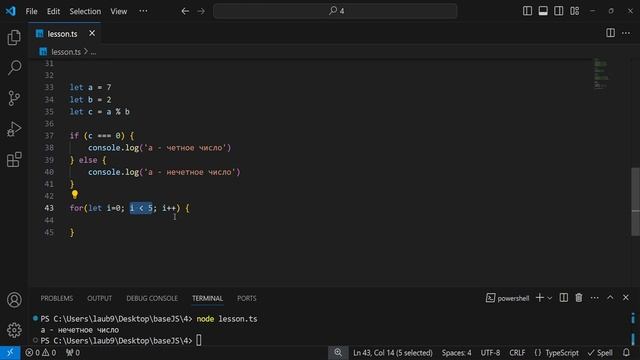Viewport: 640px width, 360px height.
Task: Click the lightbulb code action icon
Action: coord(75,195)
